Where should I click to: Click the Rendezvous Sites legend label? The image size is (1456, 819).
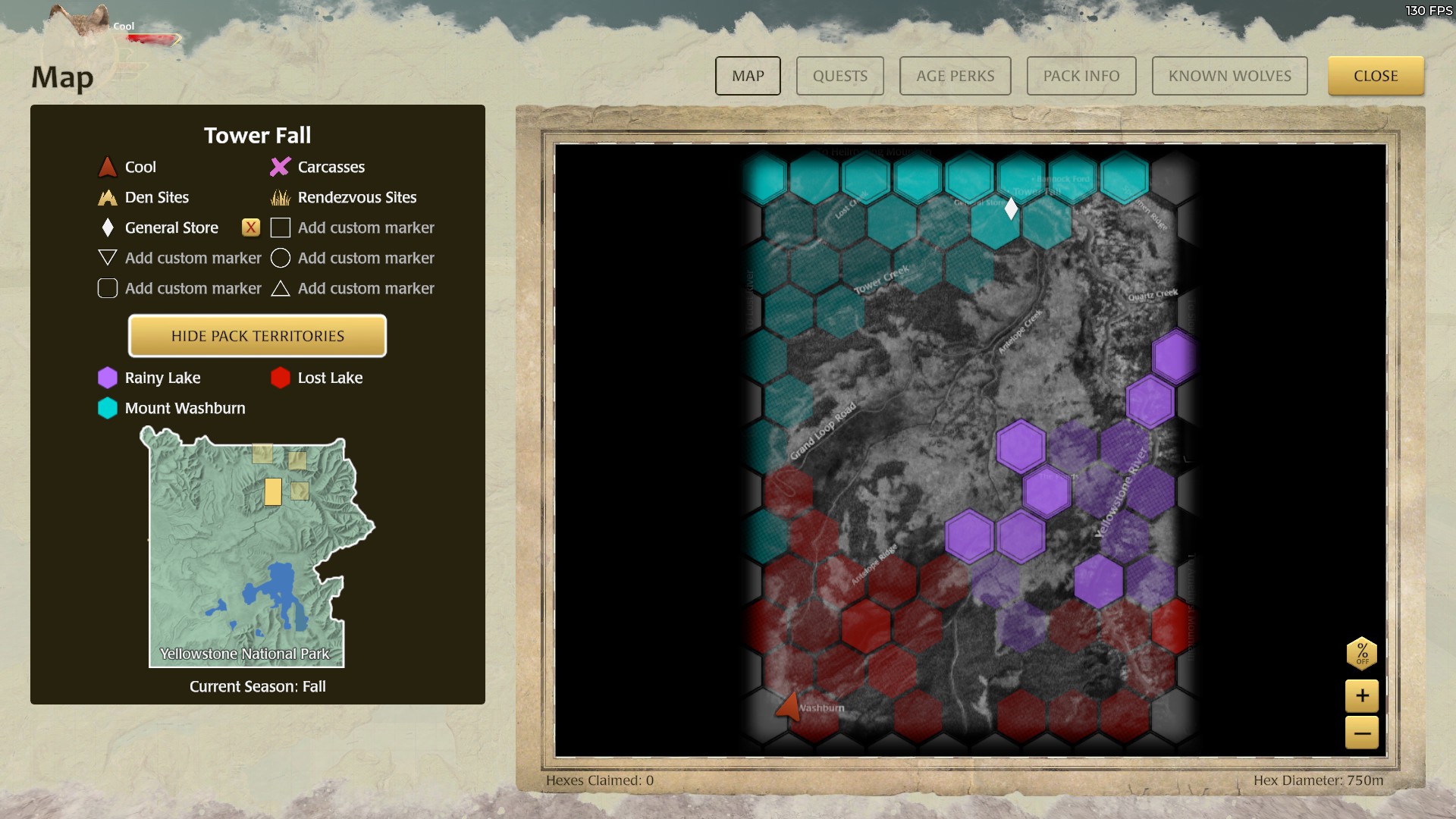tap(357, 197)
